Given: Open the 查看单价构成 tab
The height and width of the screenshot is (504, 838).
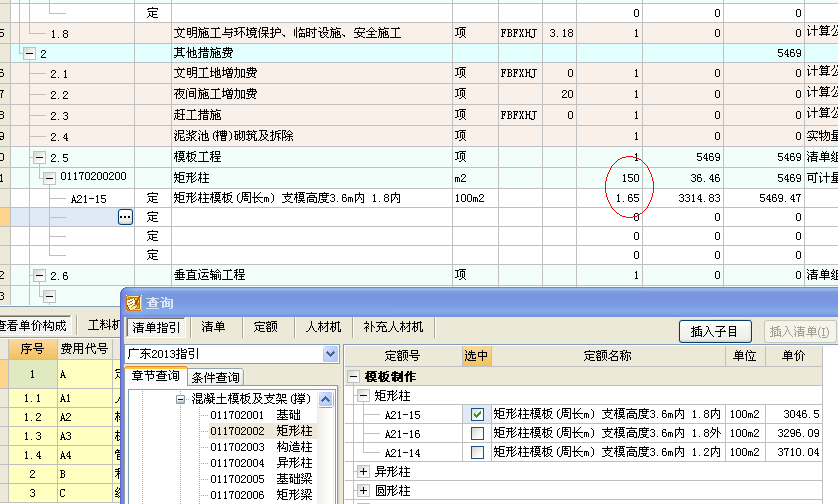Looking at the screenshot, I should [33, 325].
